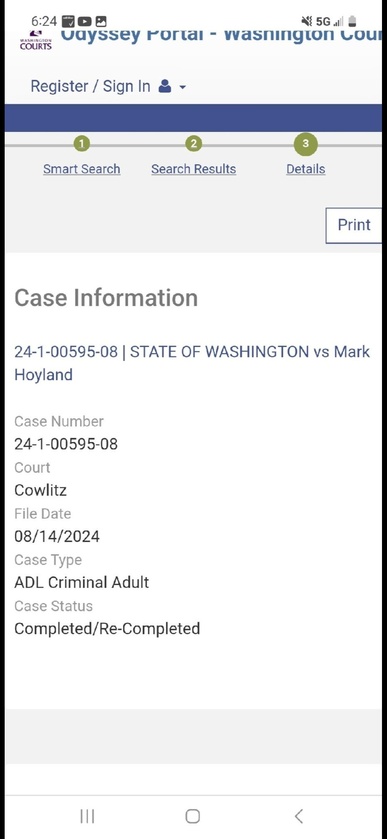The width and height of the screenshot is (387, 839).
Task: Tap Android home navigation button
Action: pos(193,816)
